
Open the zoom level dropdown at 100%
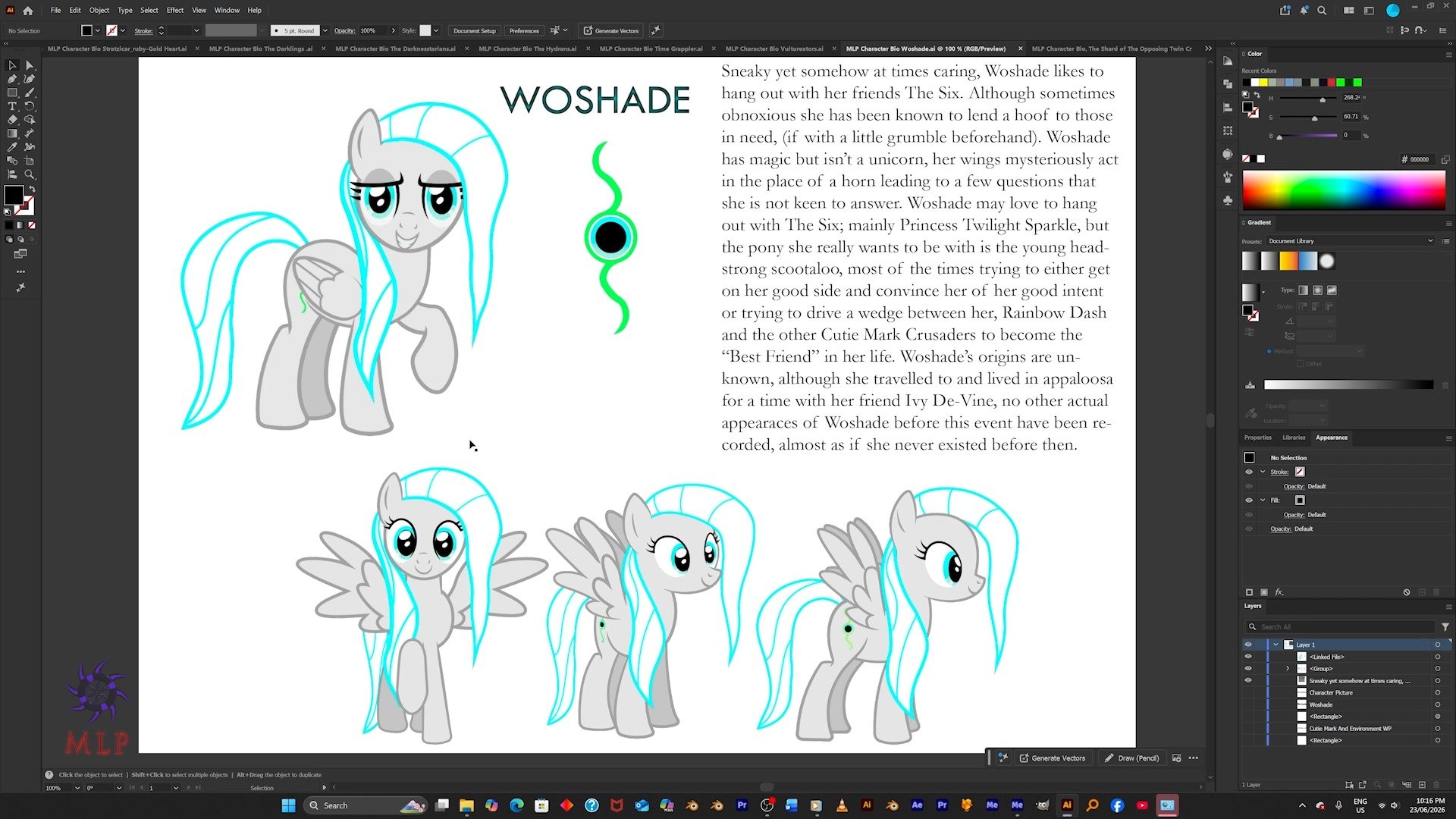click(x=77, y=788)
